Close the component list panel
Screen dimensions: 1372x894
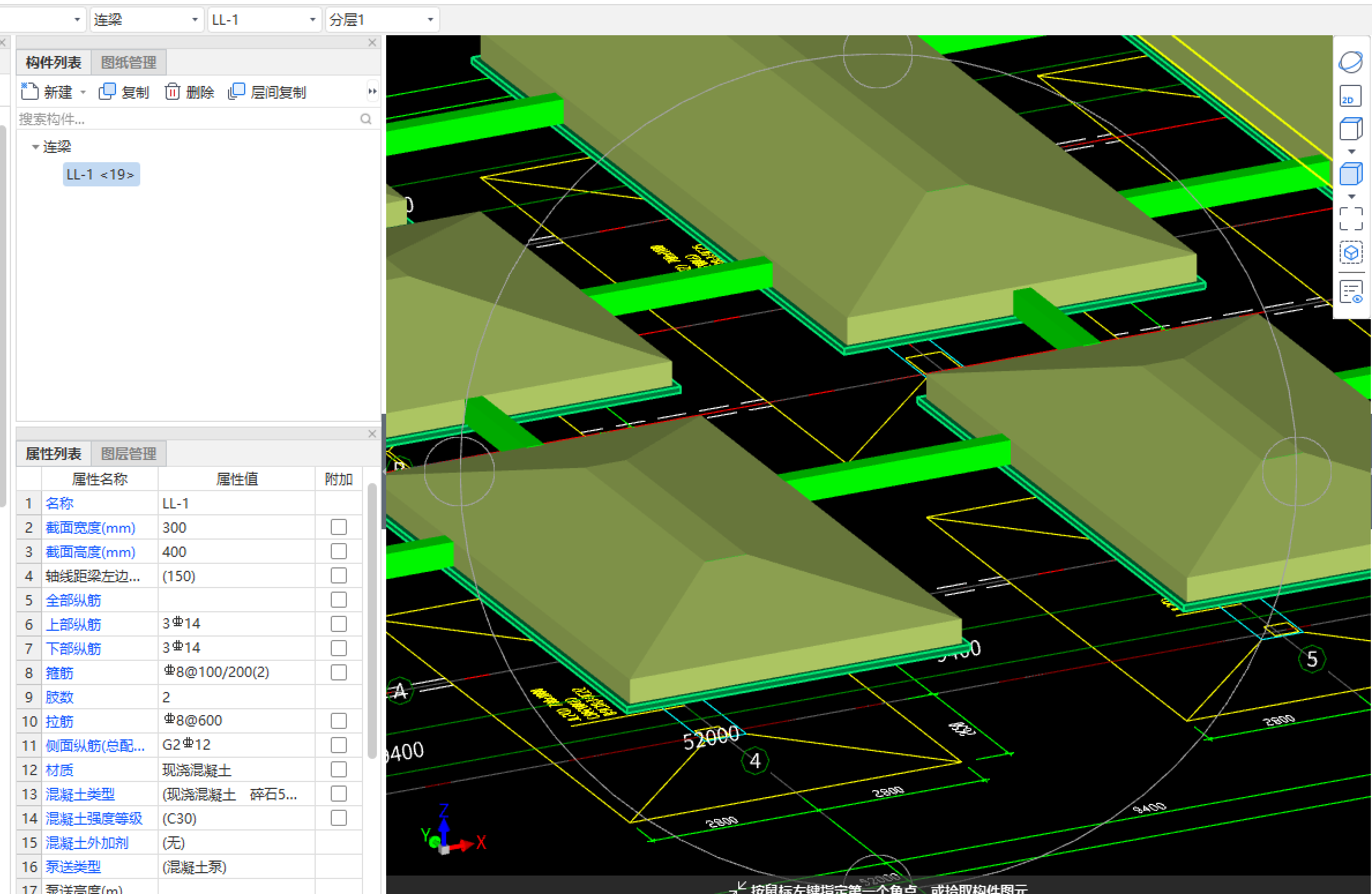372,42
